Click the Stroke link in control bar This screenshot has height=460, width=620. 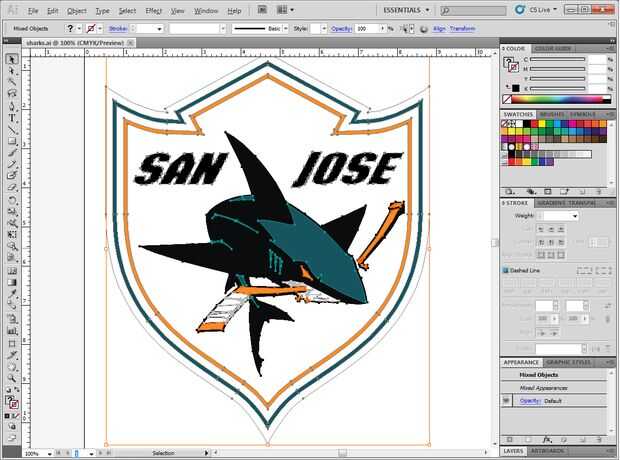click(x=118, y=29)
